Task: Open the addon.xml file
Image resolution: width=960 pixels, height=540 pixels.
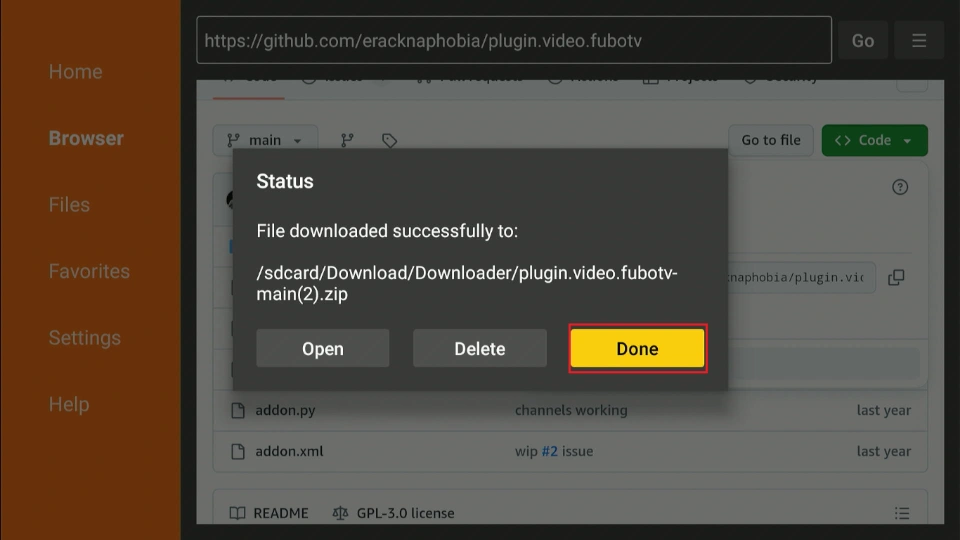Action: pyautogui.click(x=289, y=451)
